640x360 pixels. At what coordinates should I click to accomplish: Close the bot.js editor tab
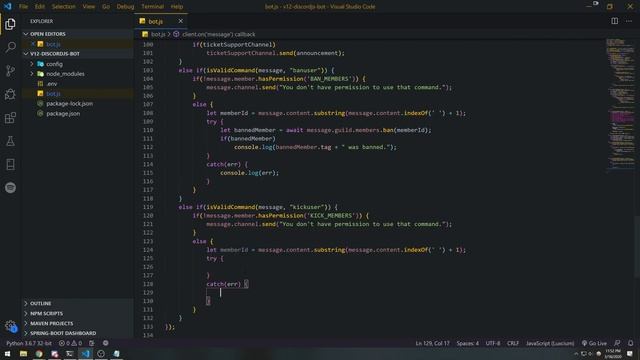[x=180, y=21]
